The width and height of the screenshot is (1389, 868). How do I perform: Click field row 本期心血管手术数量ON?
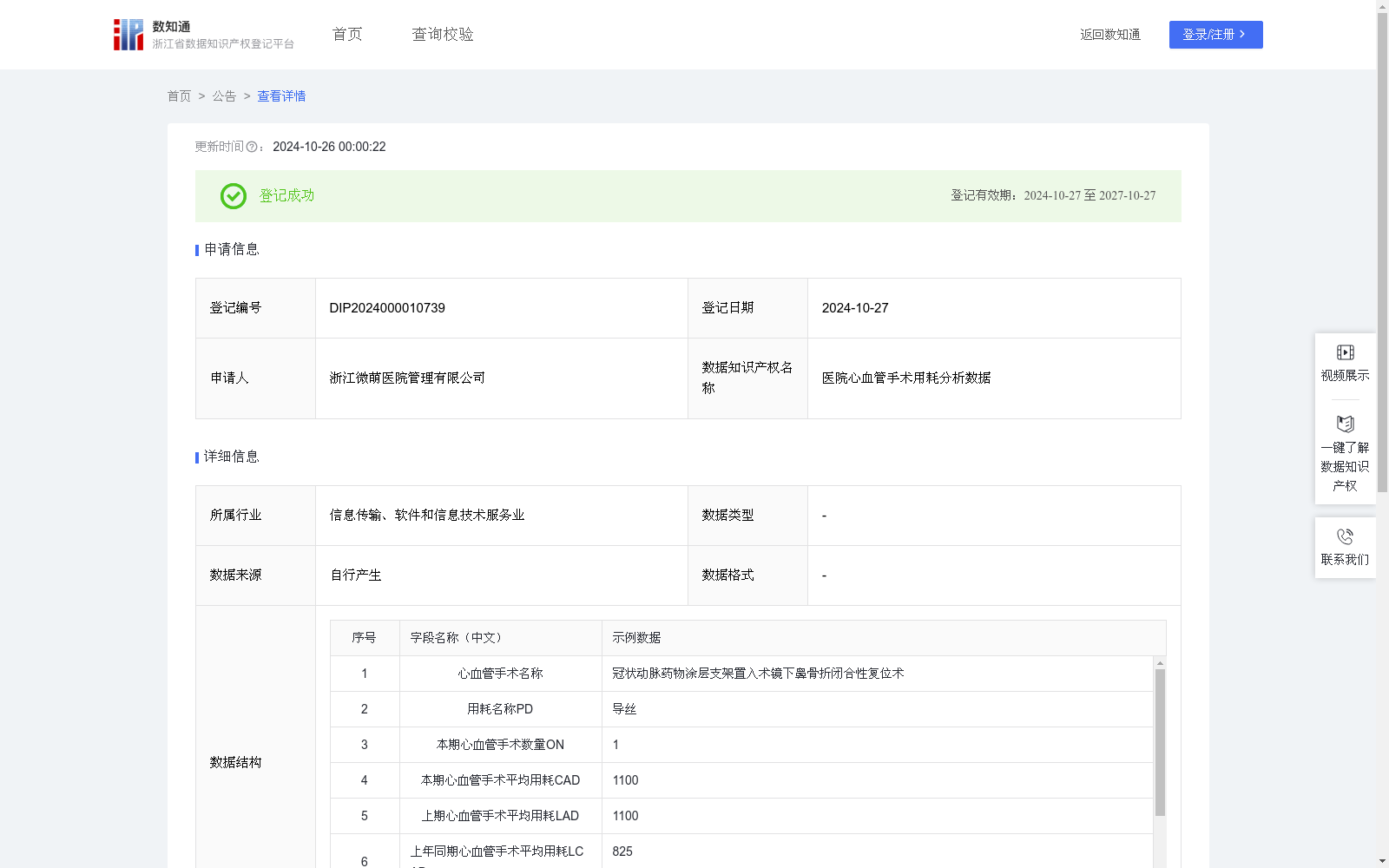coord(500,745)
